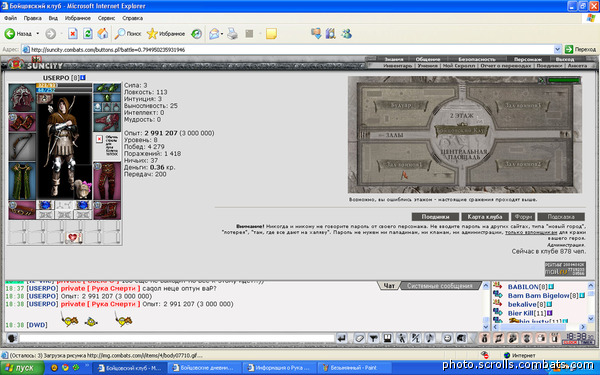The image size is (600, 375).
Task: Click the chat log vertical scrollbar
Action: [486, 306]
